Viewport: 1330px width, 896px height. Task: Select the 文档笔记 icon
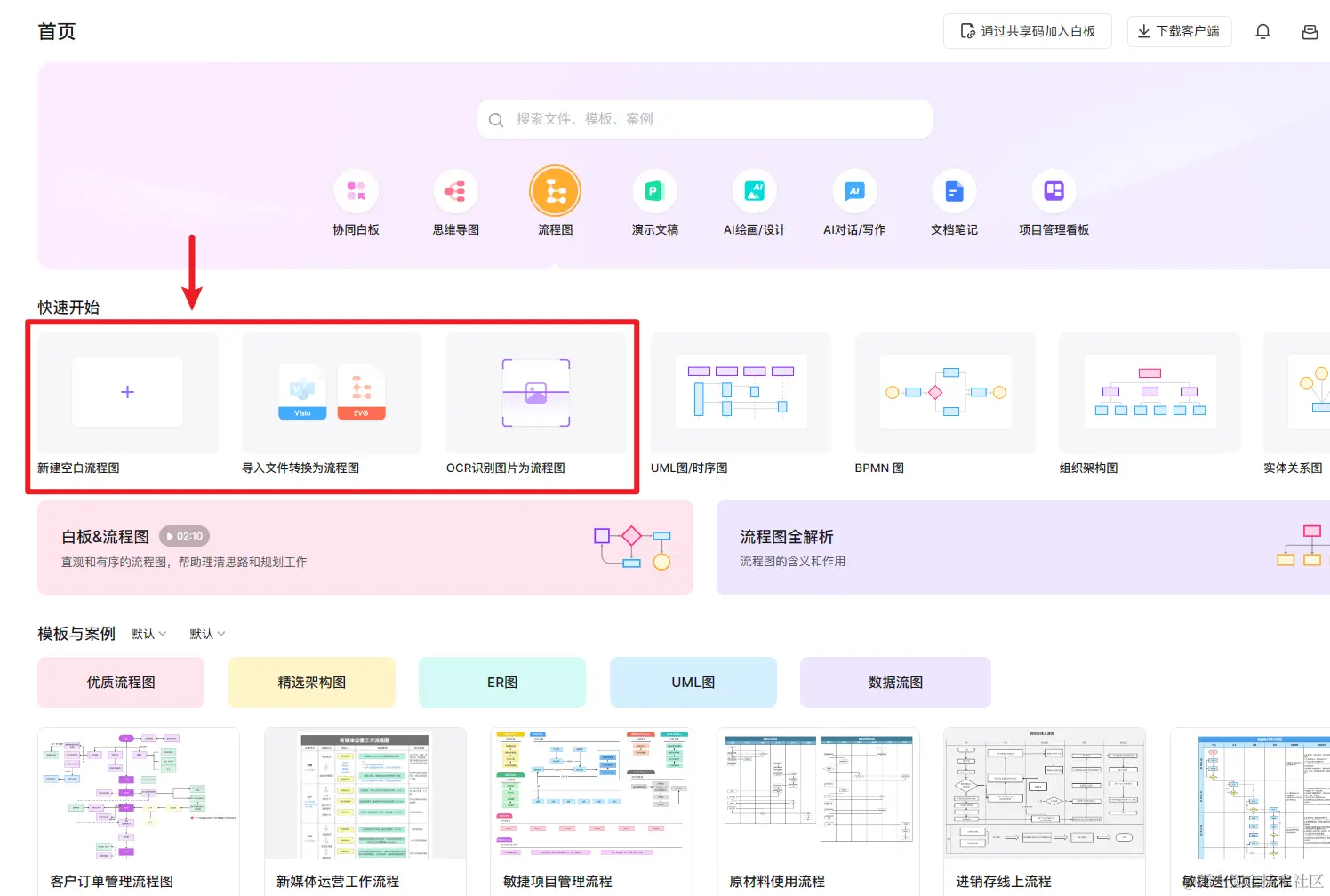[954, 190]
